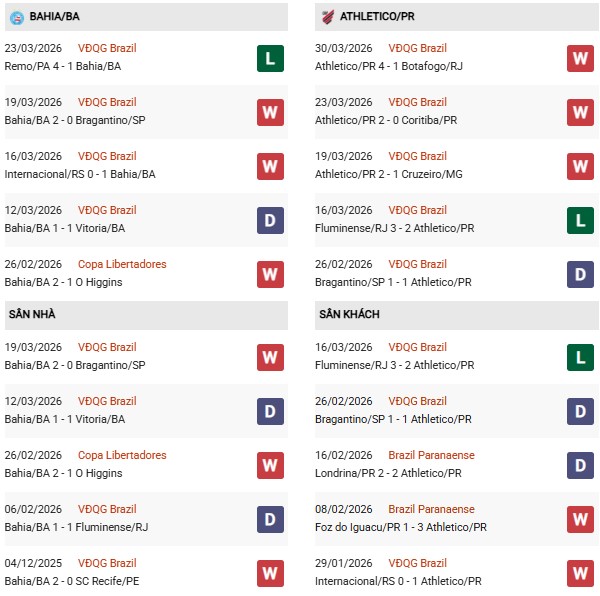Screen dimensions: 600x596
Task: Open the Copa Libertadores link in top Bahia list
Action: point(122,265)
